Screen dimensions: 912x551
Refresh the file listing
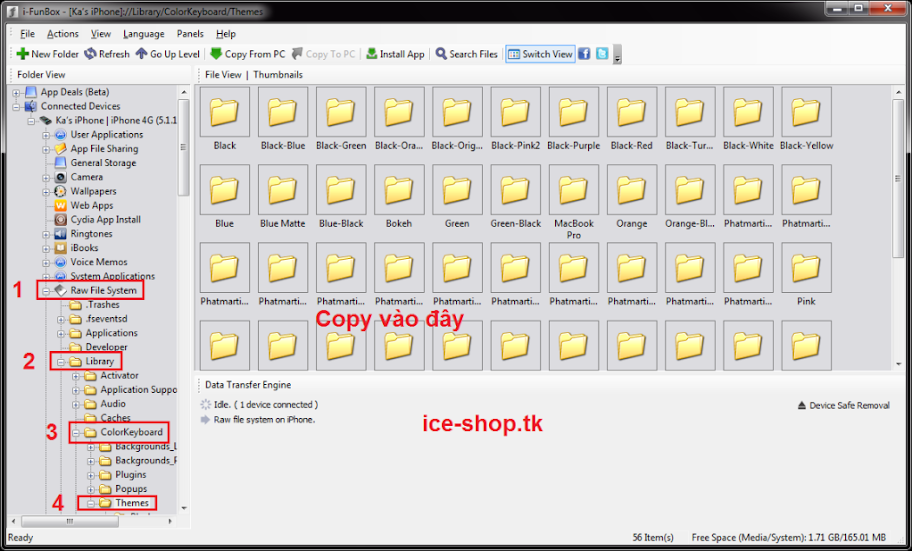tap(107, 54)
